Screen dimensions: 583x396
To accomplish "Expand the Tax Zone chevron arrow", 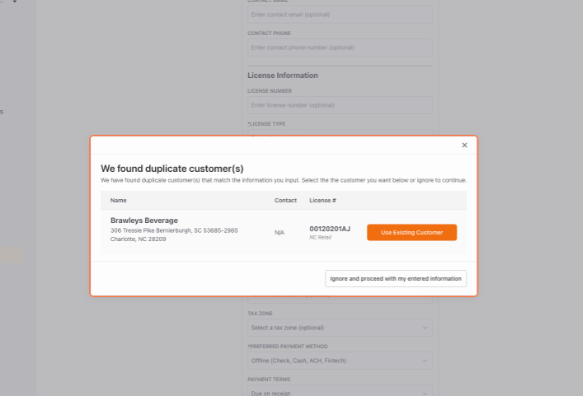I will 425,328.
